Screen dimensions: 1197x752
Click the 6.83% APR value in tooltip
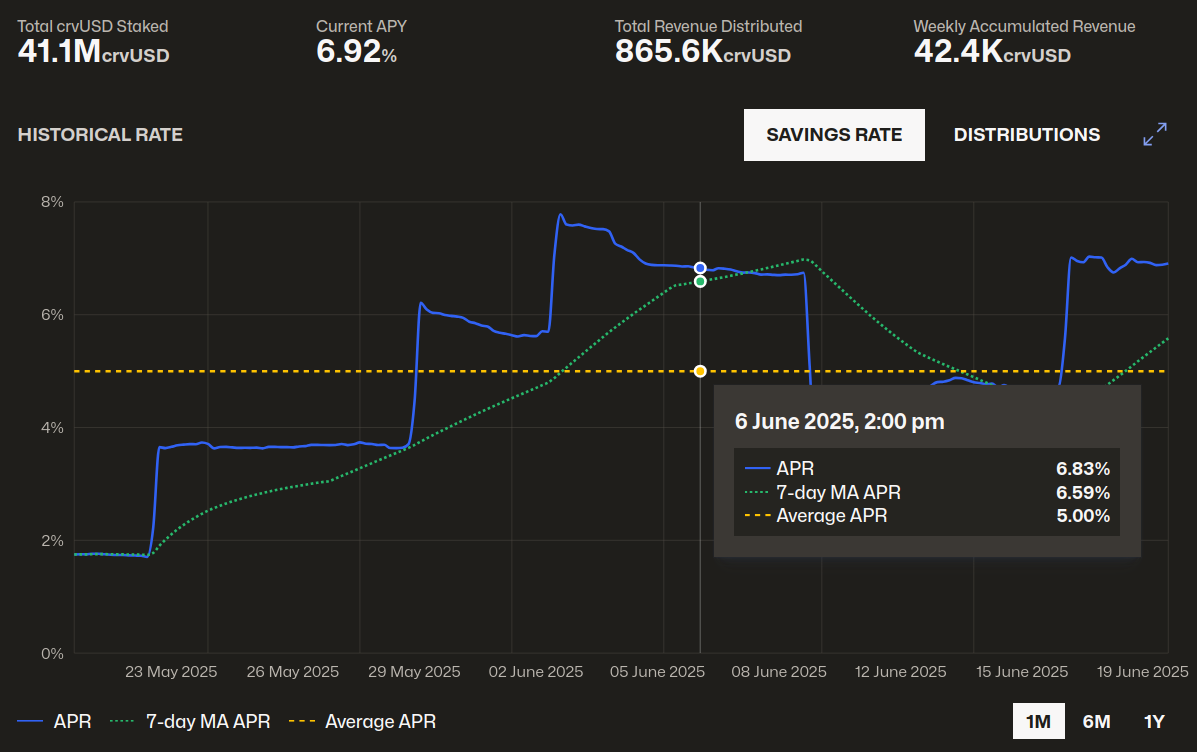1082,468
